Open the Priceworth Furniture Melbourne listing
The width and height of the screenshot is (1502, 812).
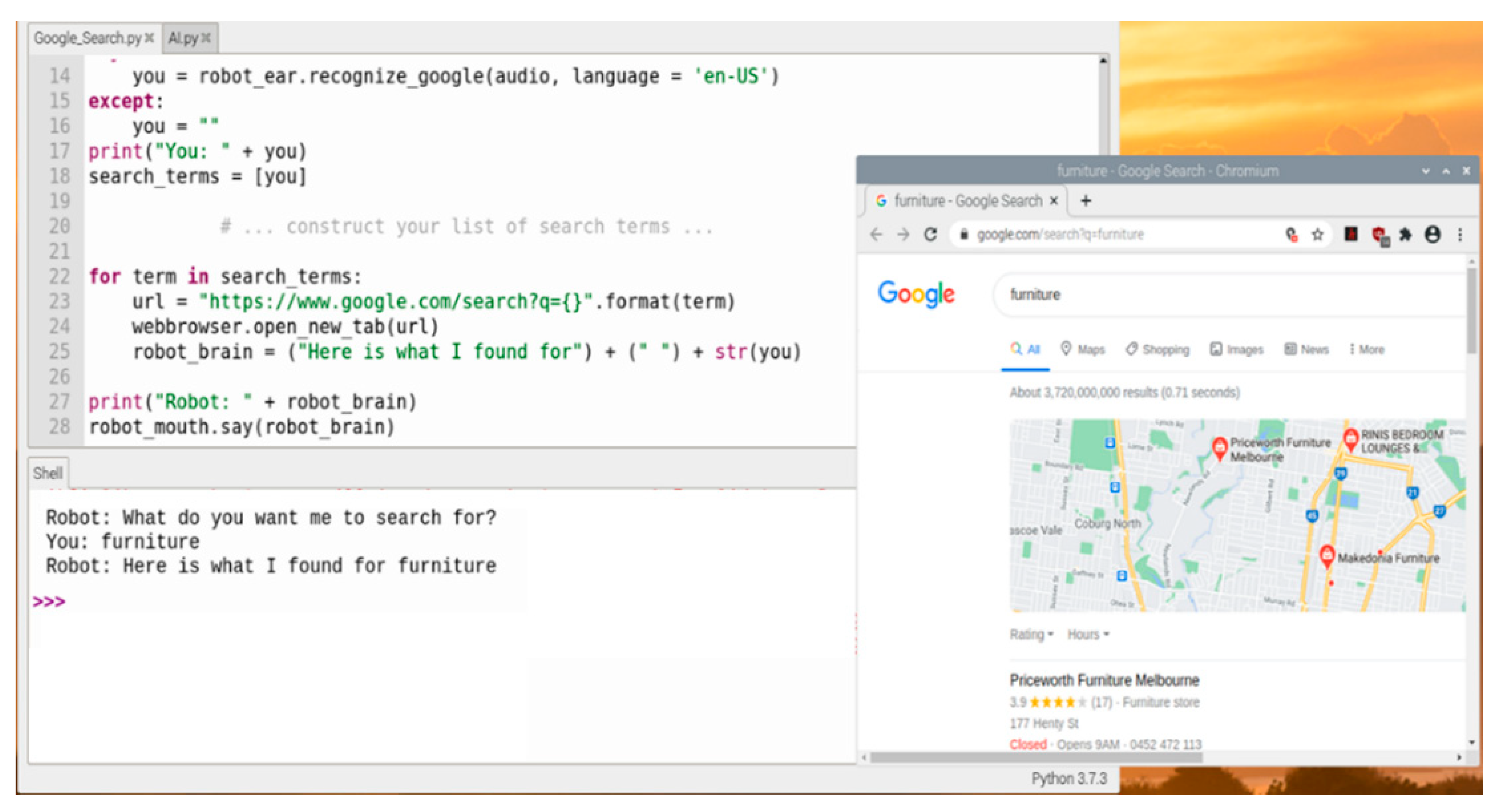click(x=1104, y=680)
